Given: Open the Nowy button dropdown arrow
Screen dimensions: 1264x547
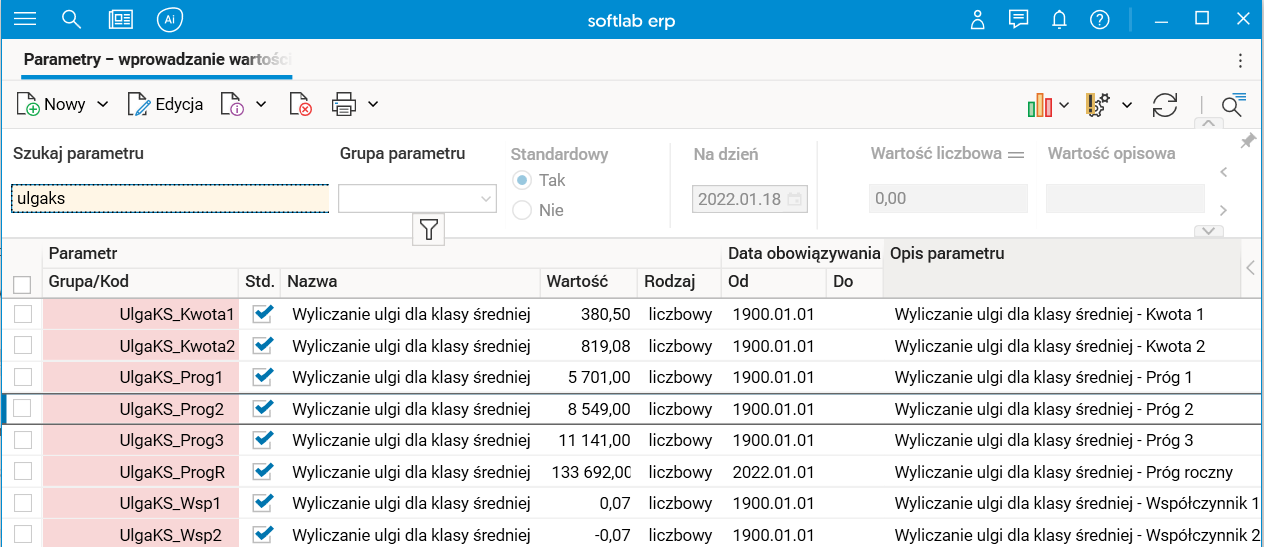Looking at the screenshot, I should pos(103,104).
